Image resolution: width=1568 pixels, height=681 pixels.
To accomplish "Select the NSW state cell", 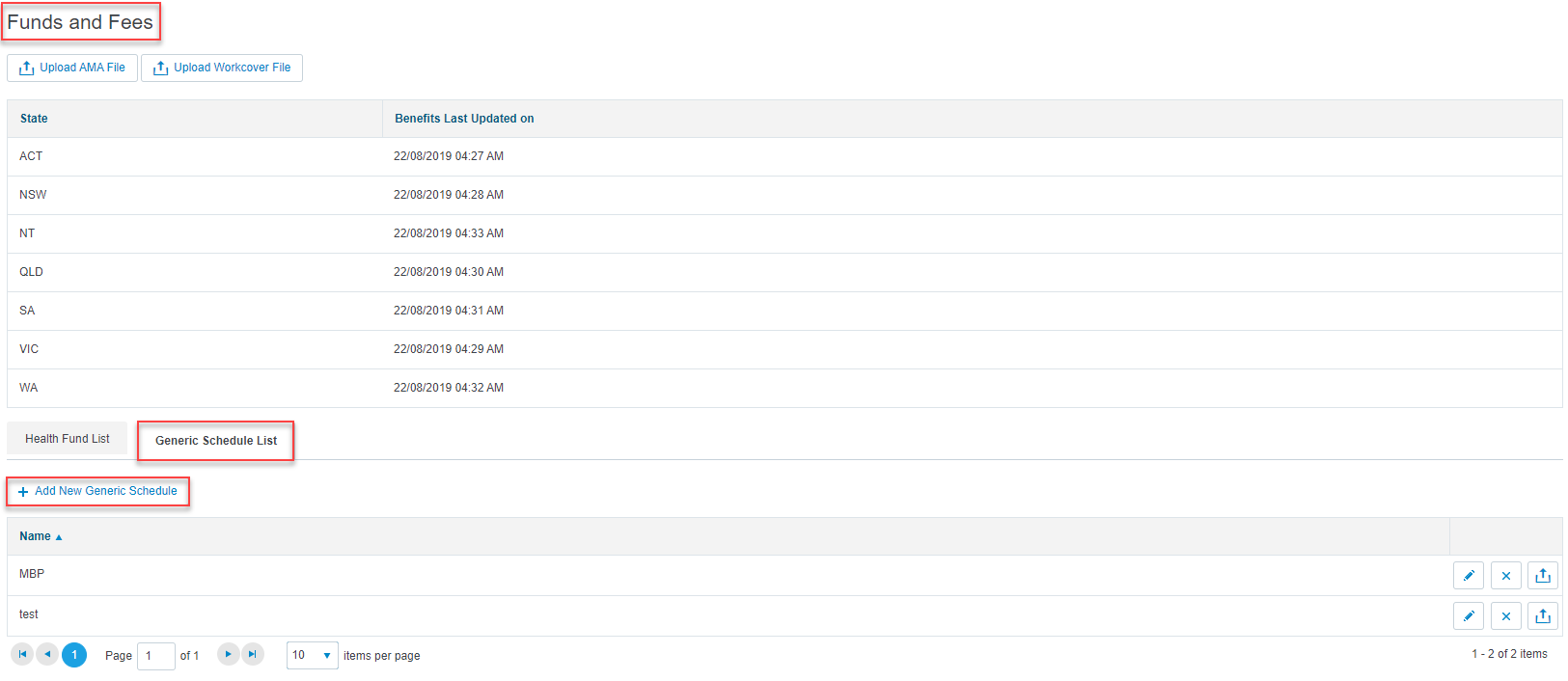I will (x=195, y=195).
